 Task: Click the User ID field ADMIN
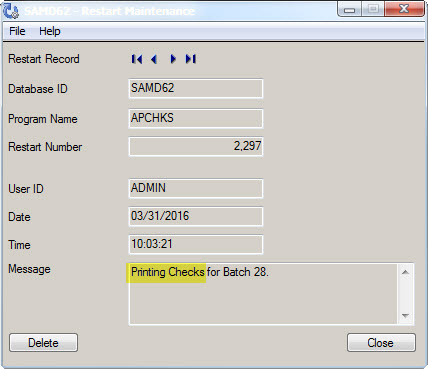pos(196,188)
